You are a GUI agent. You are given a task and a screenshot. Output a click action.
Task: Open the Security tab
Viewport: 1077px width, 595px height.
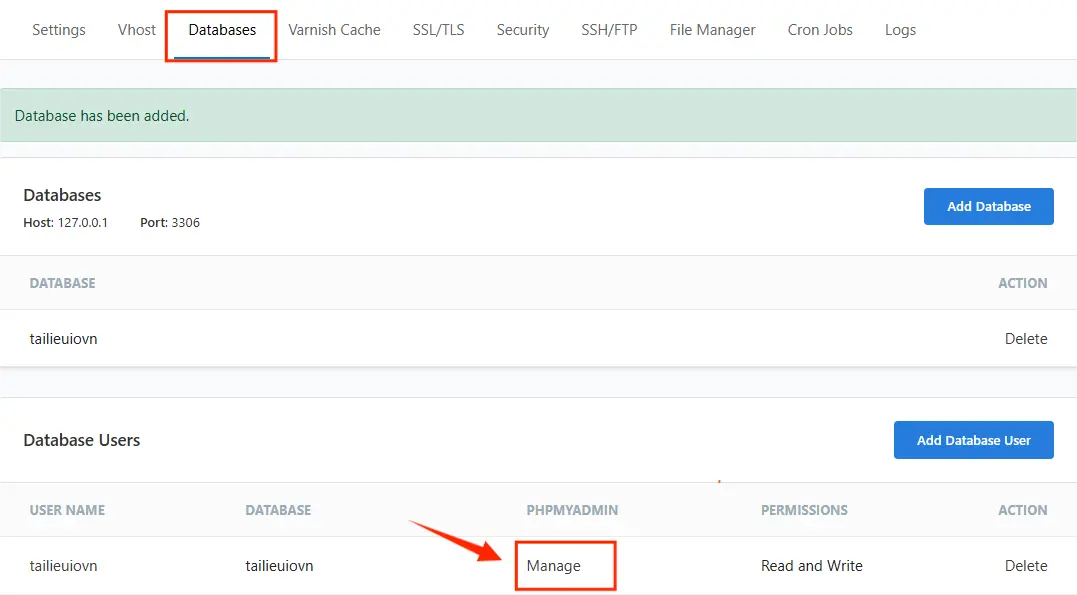pyautogui.click(x=522, y=30)
